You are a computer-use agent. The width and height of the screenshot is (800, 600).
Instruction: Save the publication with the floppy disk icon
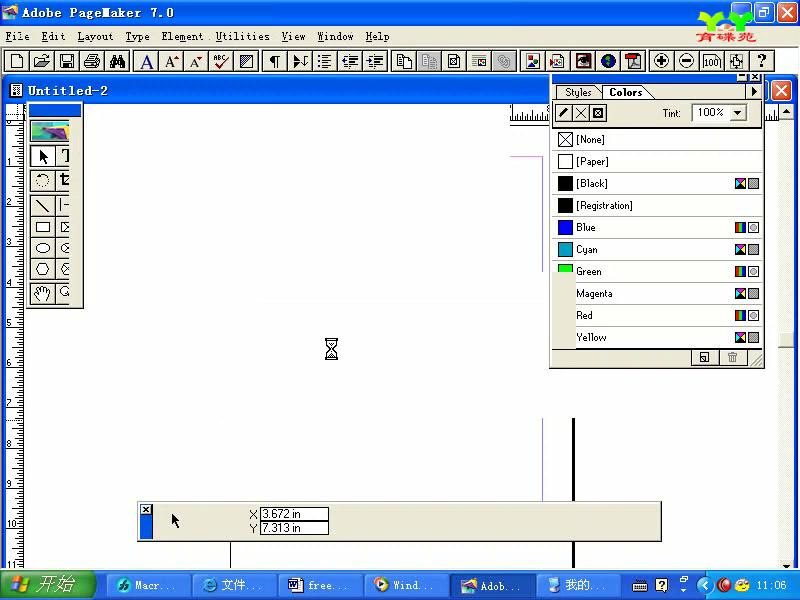(67, 62)
